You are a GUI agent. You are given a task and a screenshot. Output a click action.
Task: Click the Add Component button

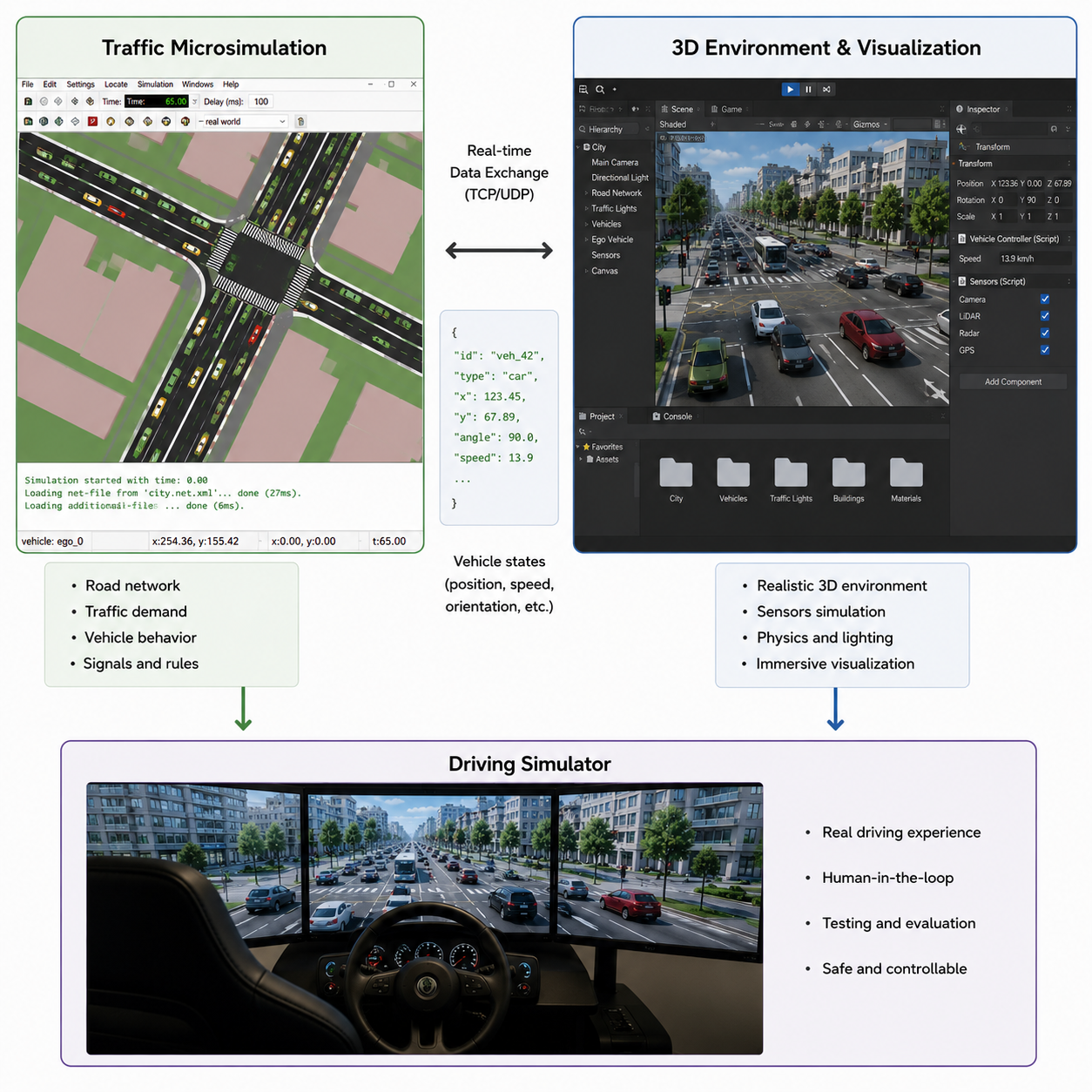click(1013, 381)
